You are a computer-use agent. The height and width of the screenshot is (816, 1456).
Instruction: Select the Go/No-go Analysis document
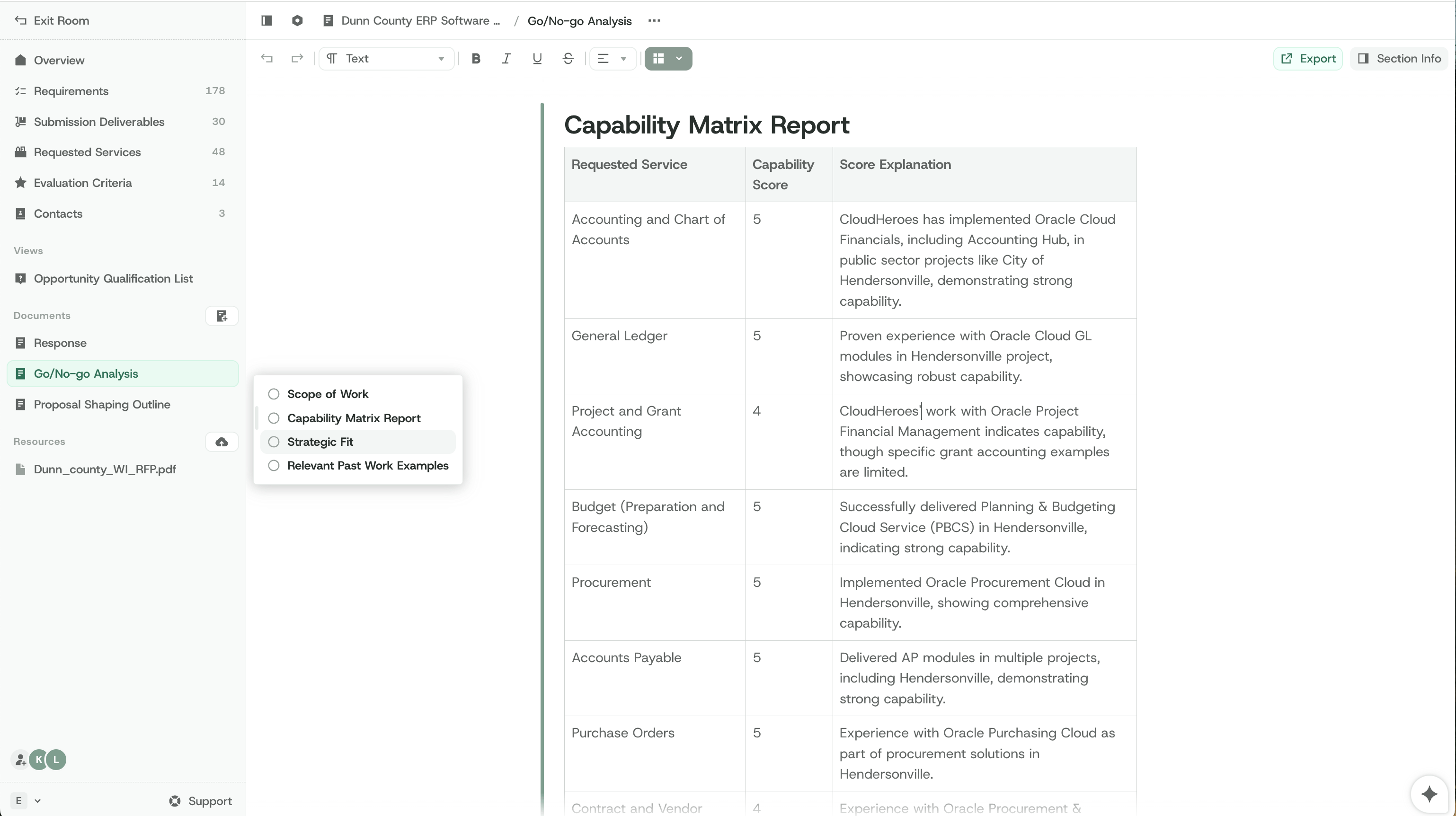123,374
